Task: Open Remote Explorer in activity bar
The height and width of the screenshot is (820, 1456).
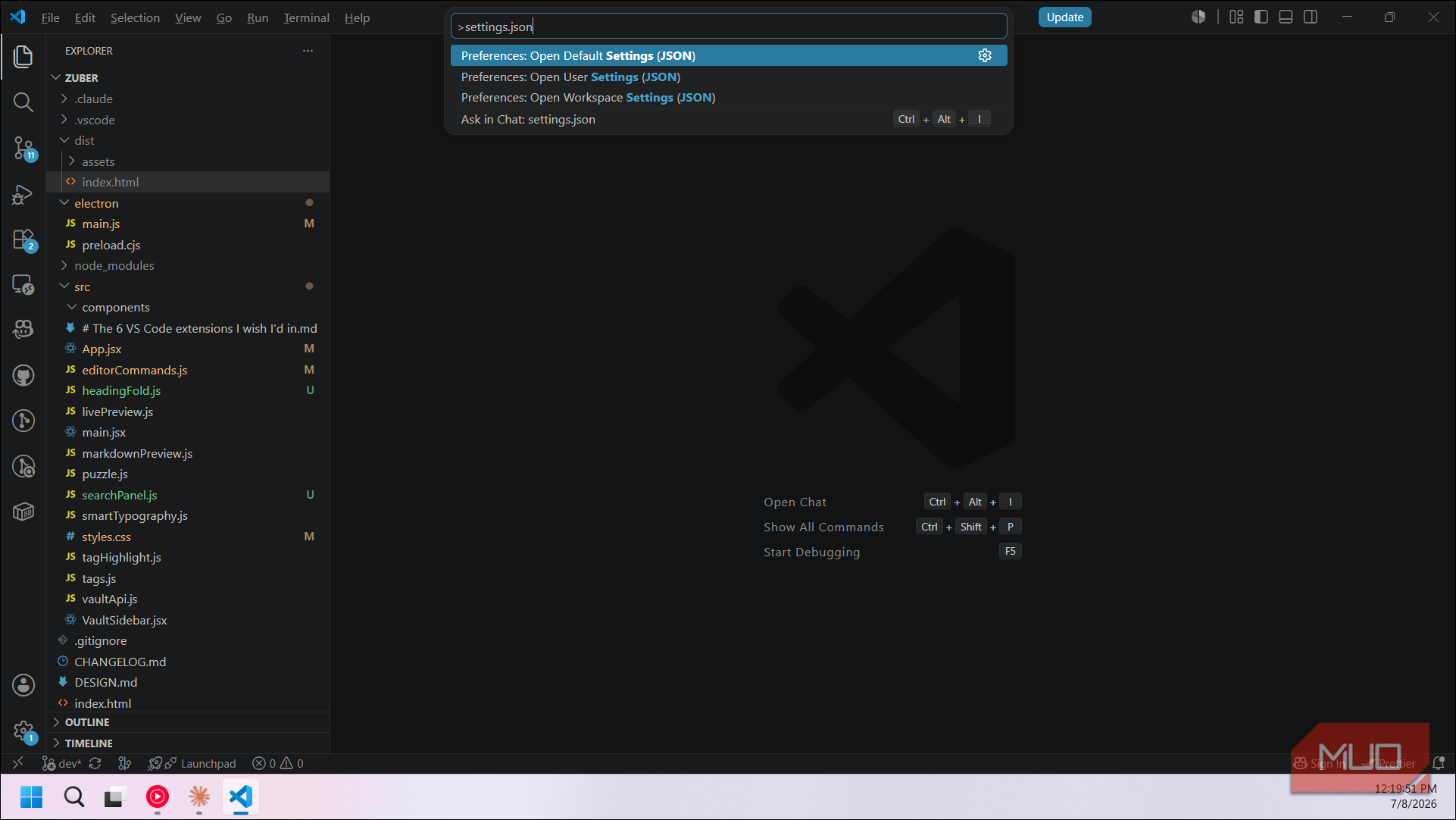Action: coord(23,285)
